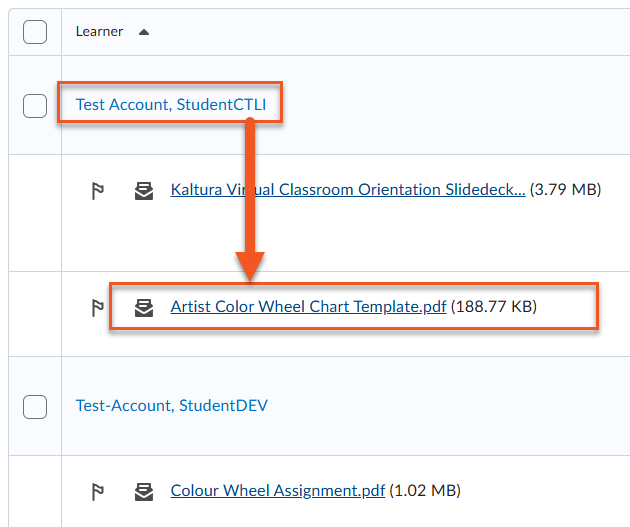The width and height of the screenshot is (630, 527).
Task: Flag the Kaltura Virtual Classroom Orientation submission
Action: tap(98, 191)
